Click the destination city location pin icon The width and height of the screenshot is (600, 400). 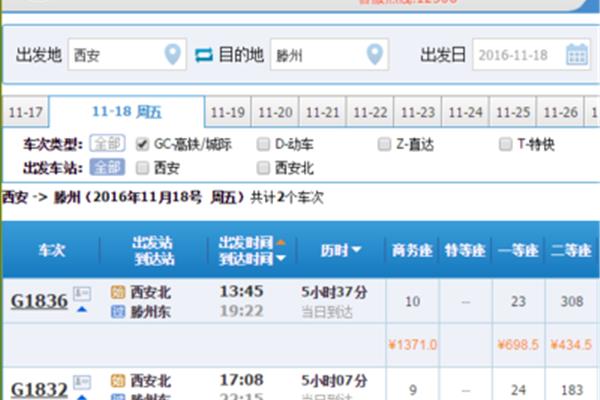tap(375, 54)
